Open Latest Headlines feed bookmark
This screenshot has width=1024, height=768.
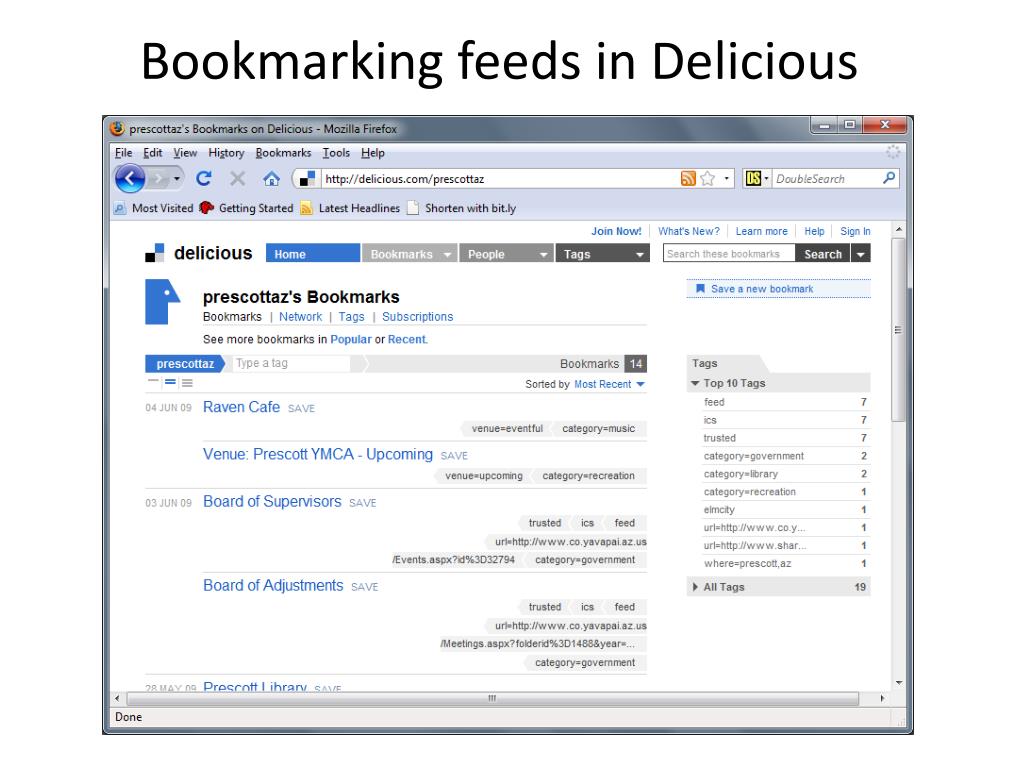[x=350, y=208]
